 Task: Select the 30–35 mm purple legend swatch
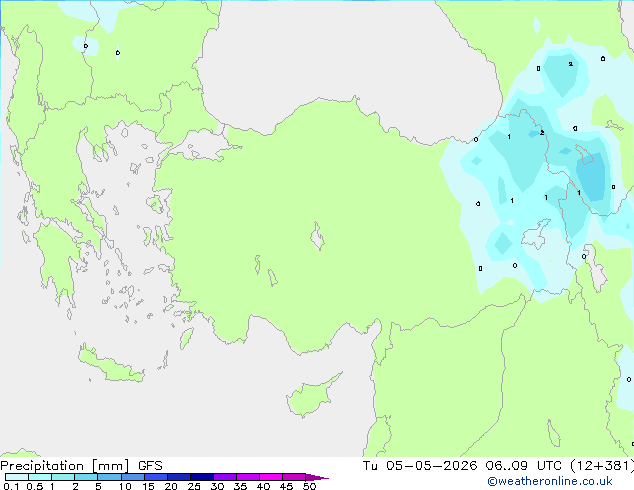(224, 477)
